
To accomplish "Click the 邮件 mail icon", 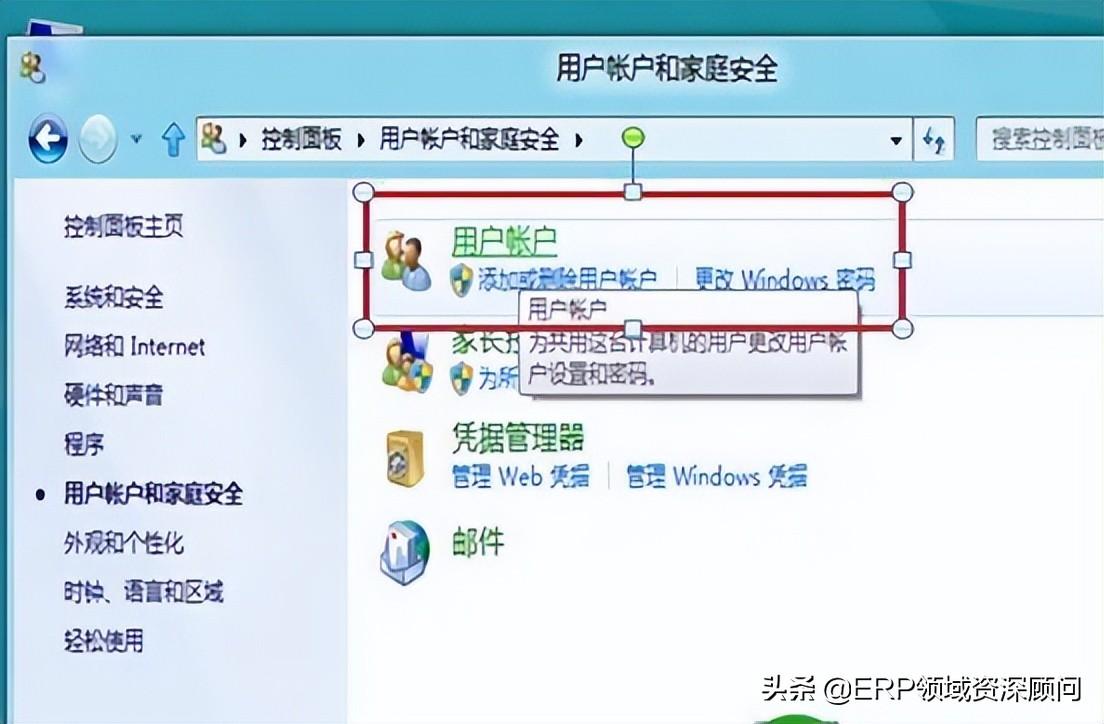I will (x=405, y=553).
